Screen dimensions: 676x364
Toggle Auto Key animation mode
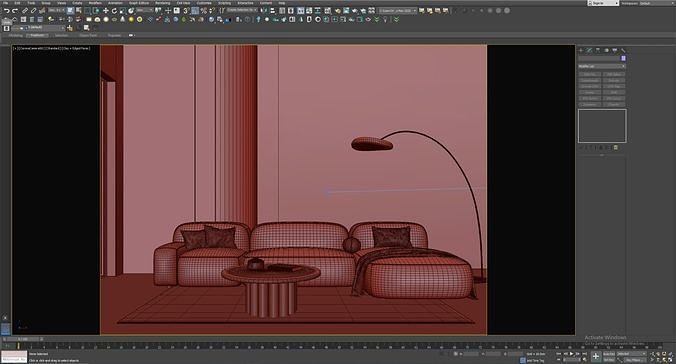pos(609,354)
